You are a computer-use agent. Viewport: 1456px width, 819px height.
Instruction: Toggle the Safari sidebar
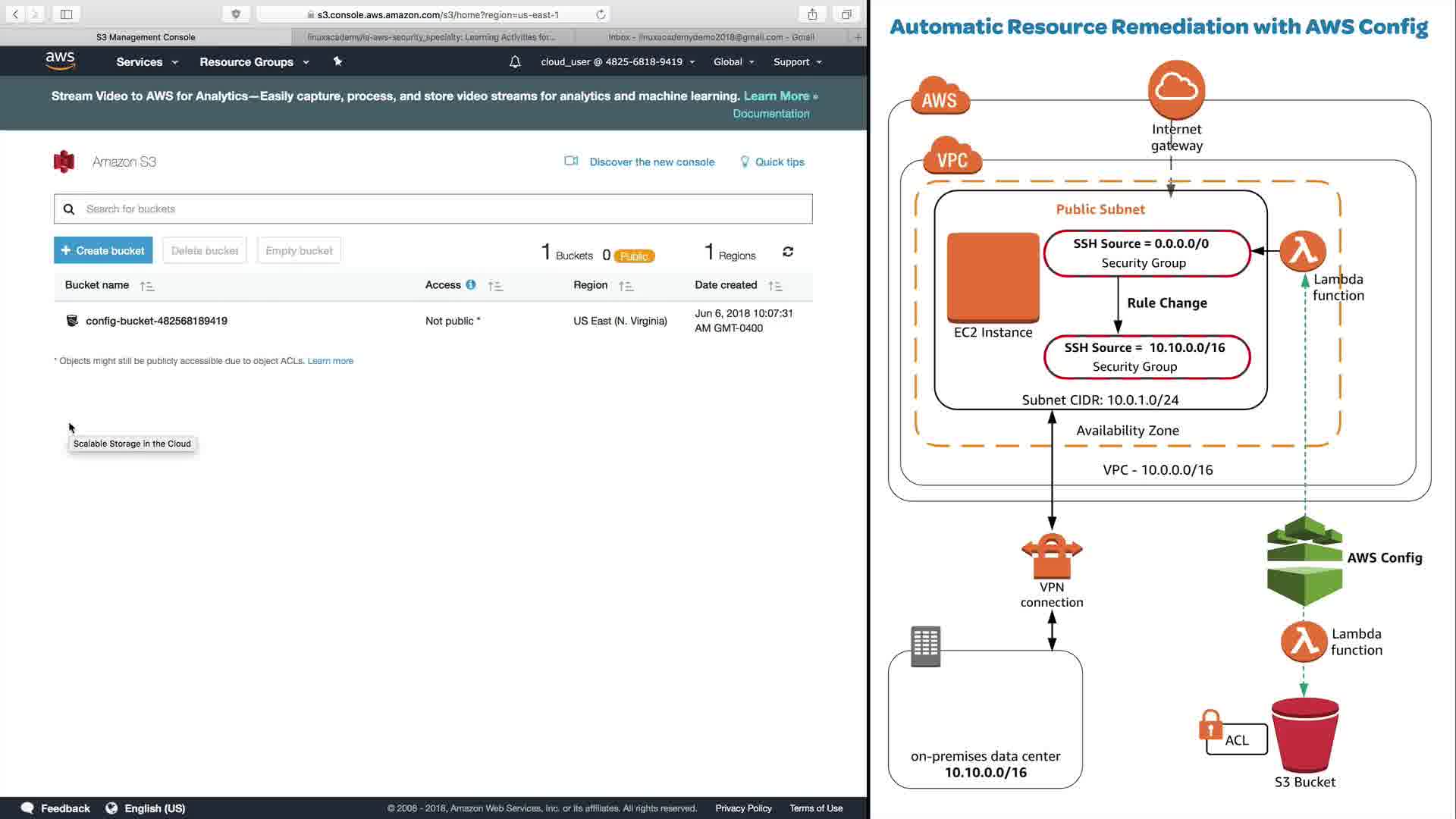[x=66, y=14]
